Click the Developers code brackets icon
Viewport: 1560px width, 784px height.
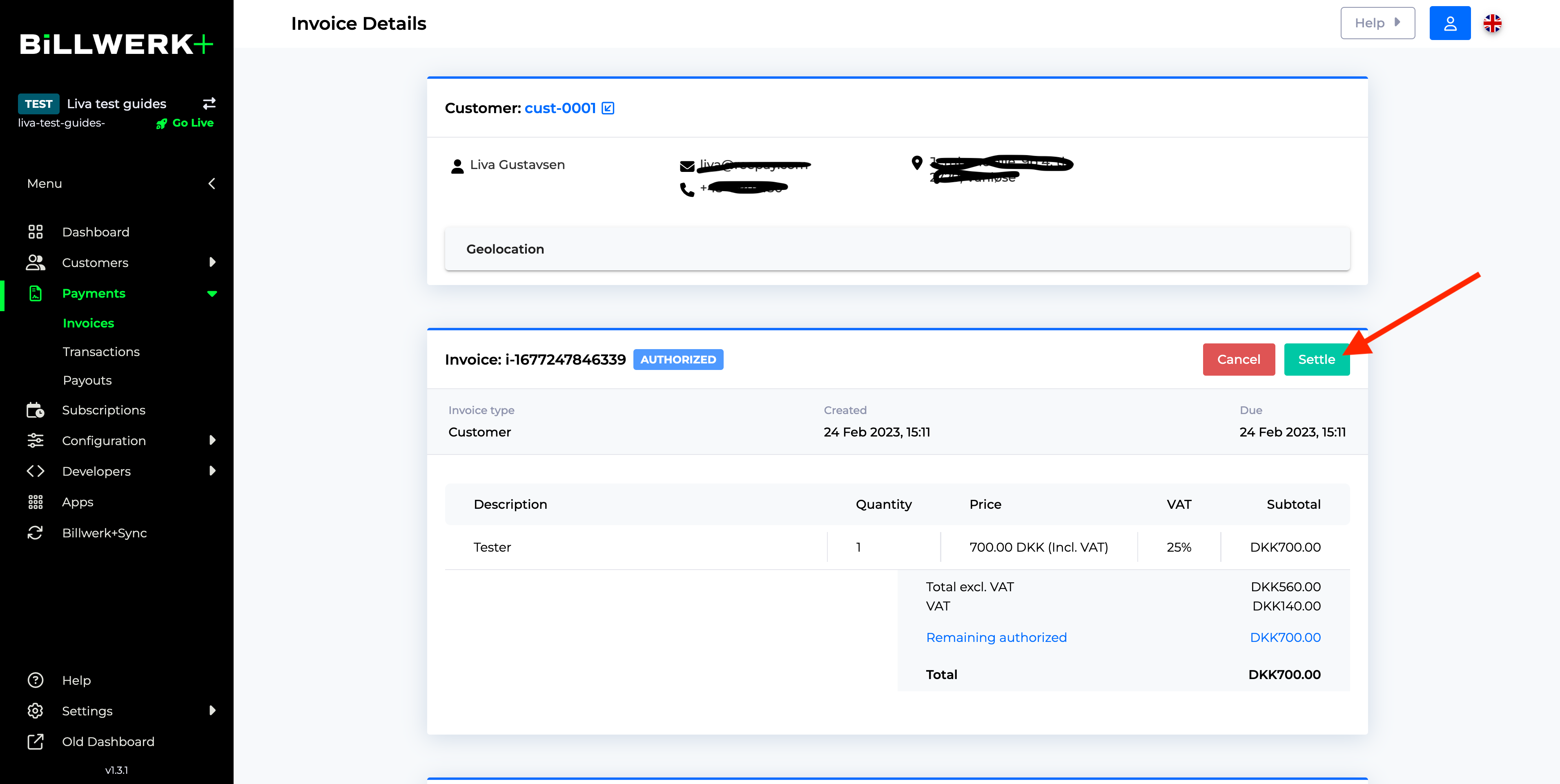[35, 471]
